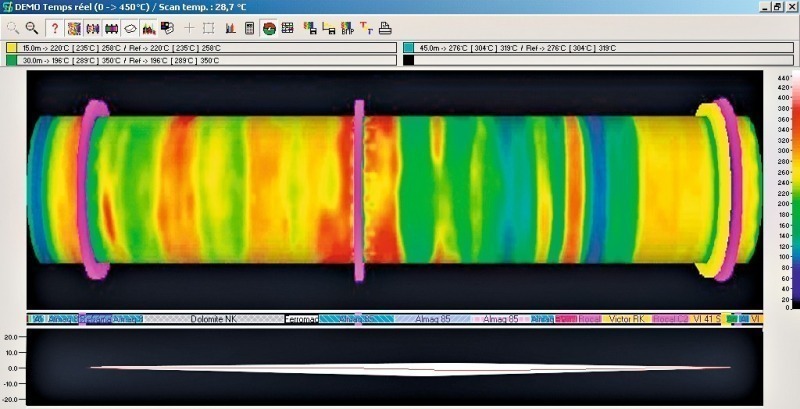Click the yellow 15.0m marker swatch
The image size is (800, 409).
pyautogui.click(x=11, y=47)
